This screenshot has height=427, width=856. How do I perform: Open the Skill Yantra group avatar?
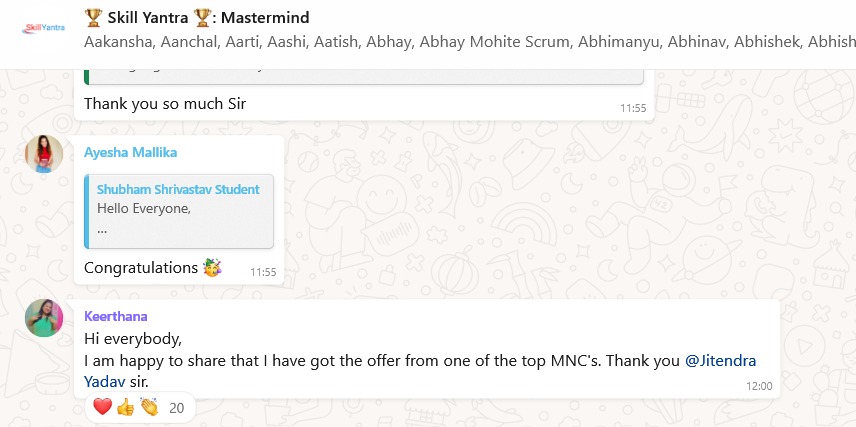[43, 28]
